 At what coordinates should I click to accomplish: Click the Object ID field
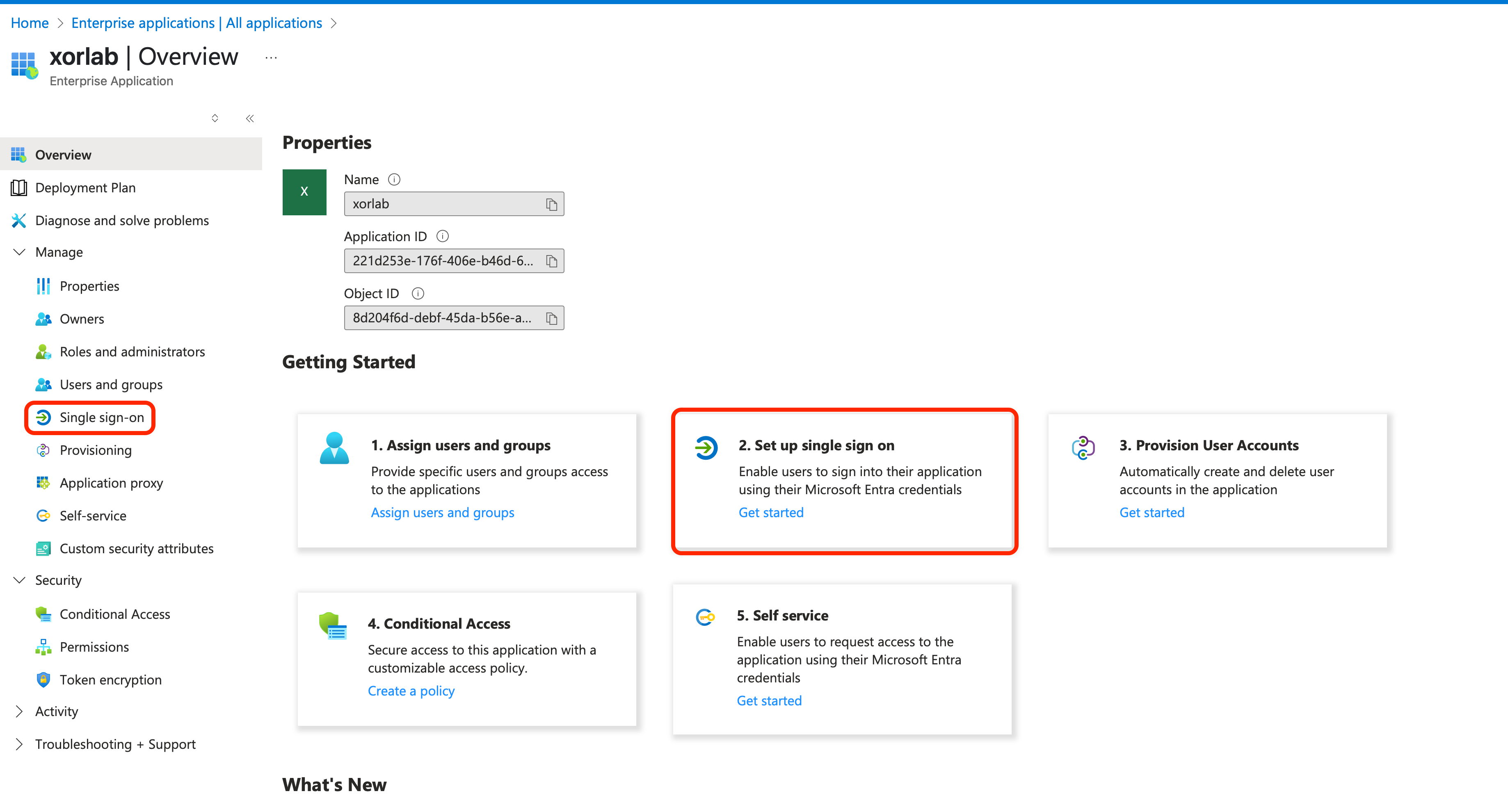tap(454, 318)
